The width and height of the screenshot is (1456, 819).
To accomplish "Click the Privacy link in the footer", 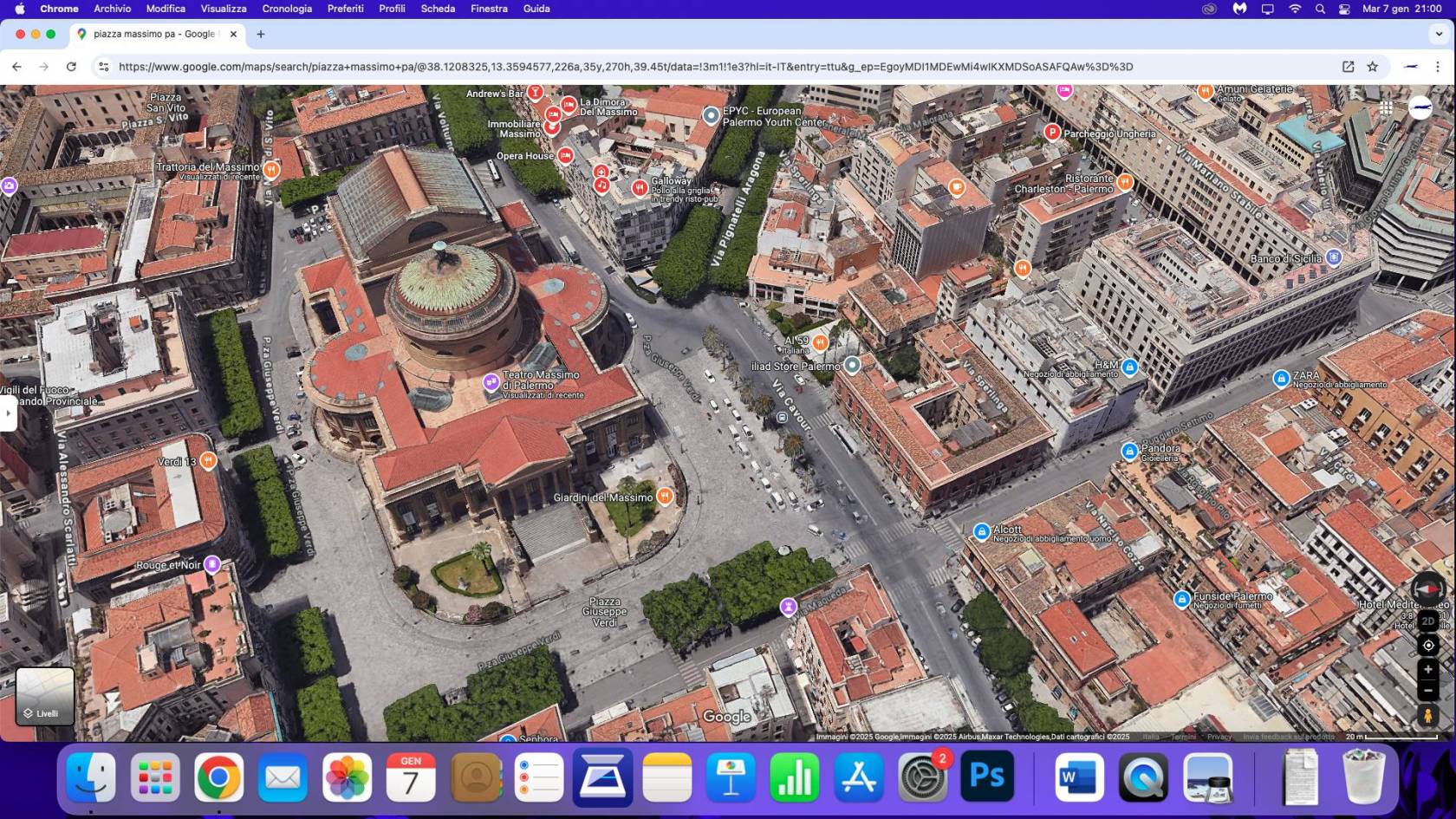I will (1219, 737).
